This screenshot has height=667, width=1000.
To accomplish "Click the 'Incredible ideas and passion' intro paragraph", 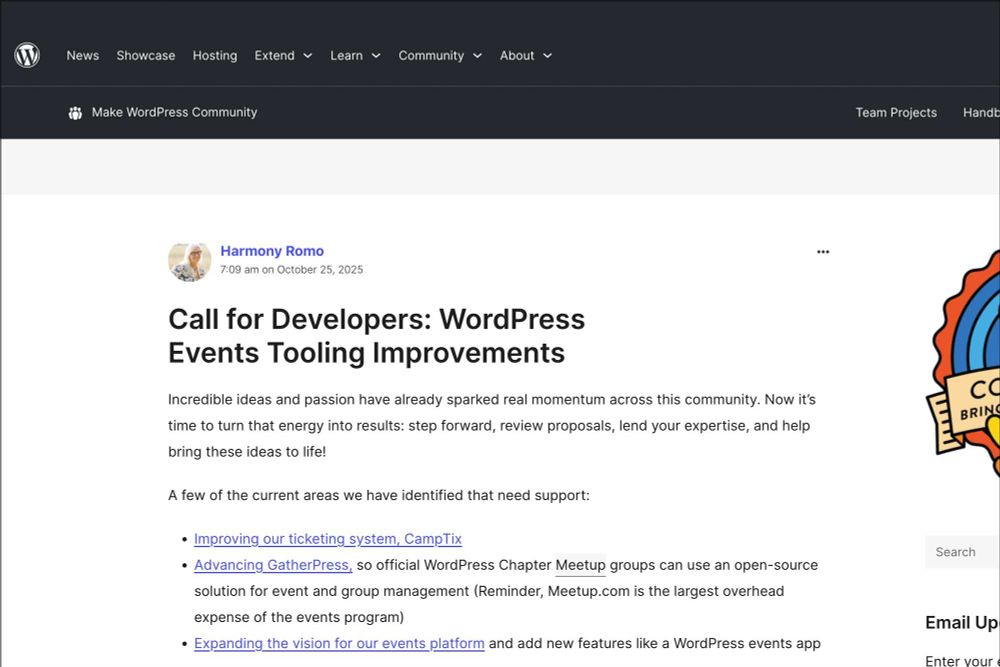I will (492, 425).
